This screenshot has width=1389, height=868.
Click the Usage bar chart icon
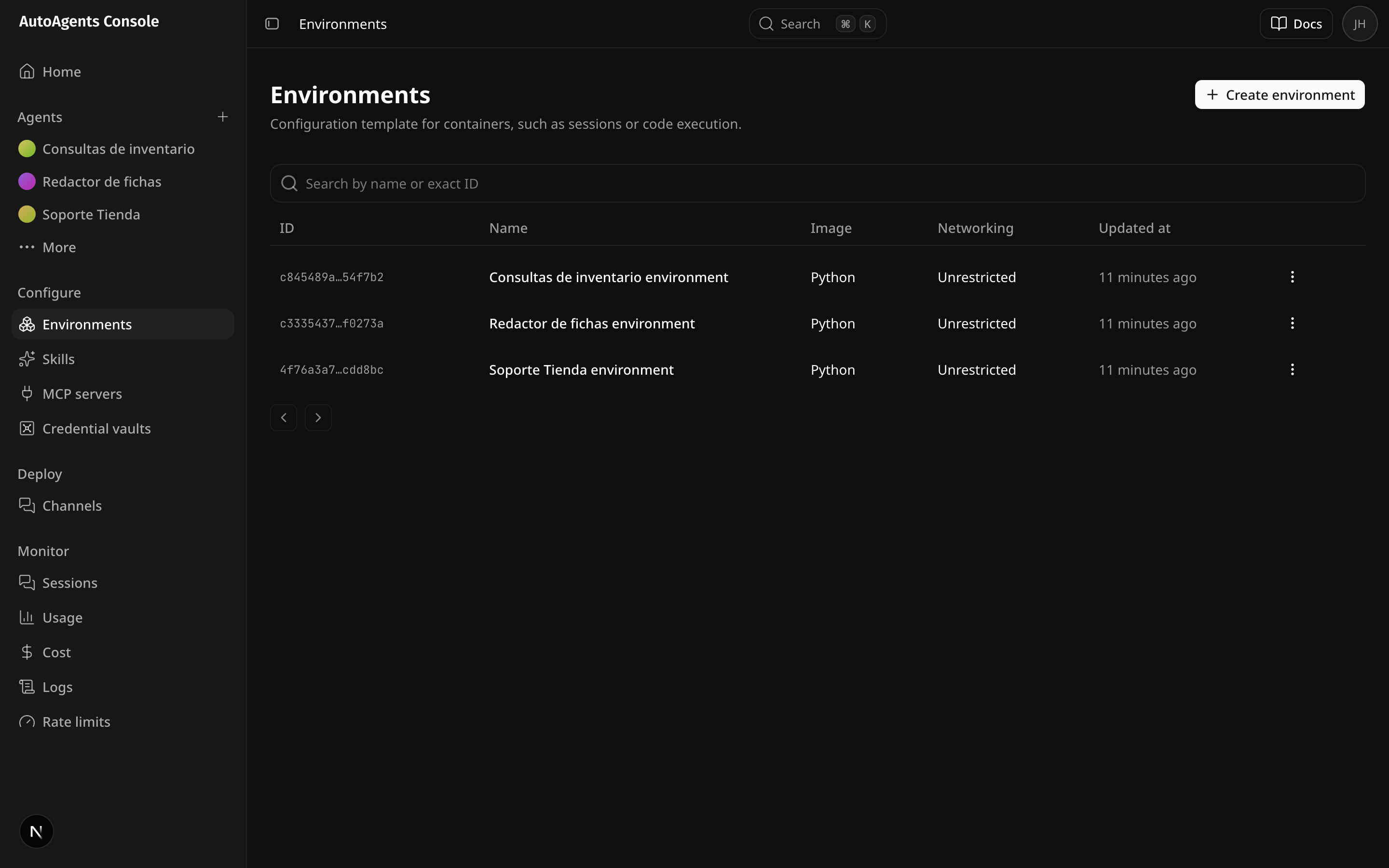click(27, 617)
